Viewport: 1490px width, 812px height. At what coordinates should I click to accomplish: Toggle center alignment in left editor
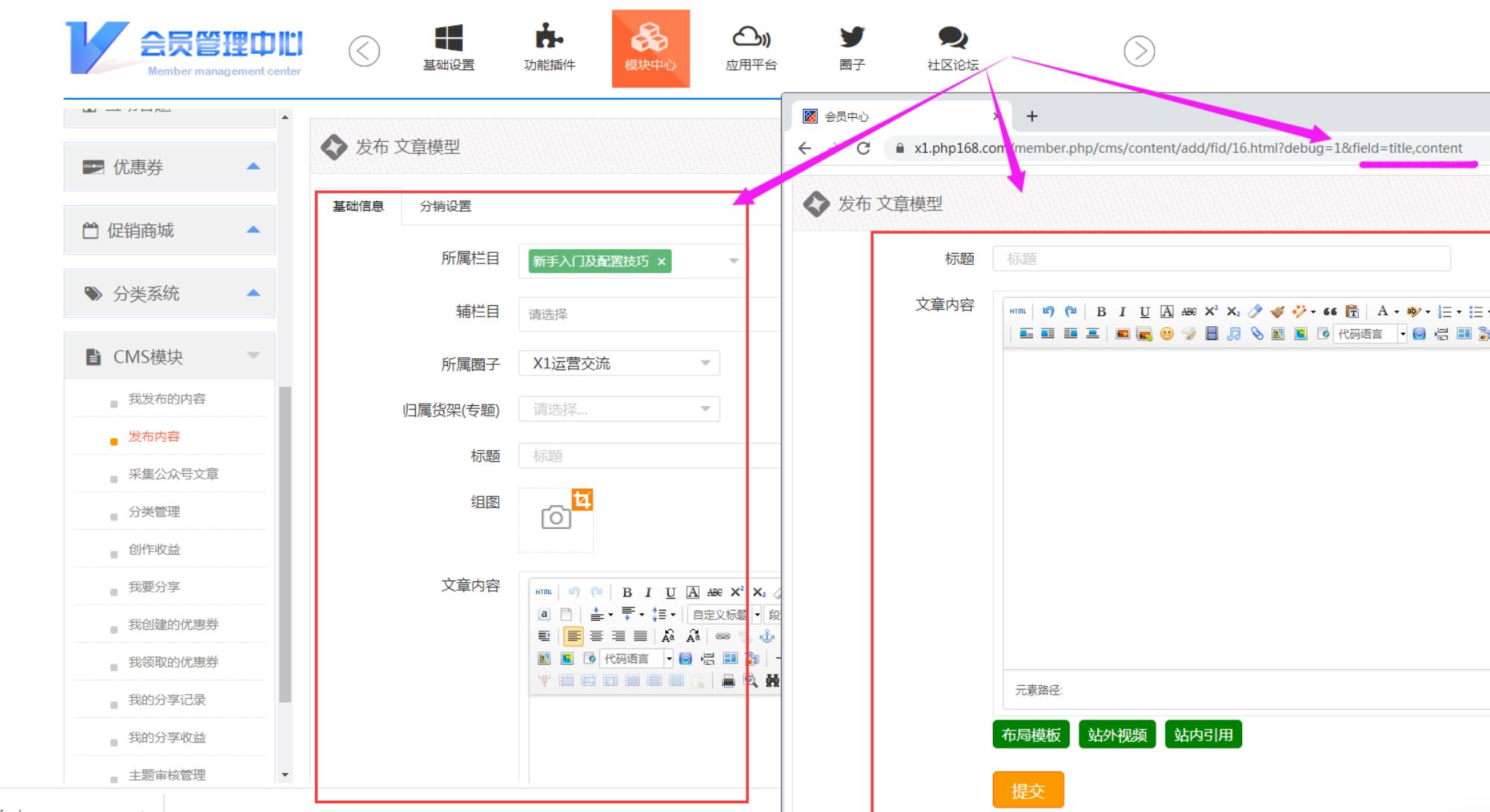596,637
